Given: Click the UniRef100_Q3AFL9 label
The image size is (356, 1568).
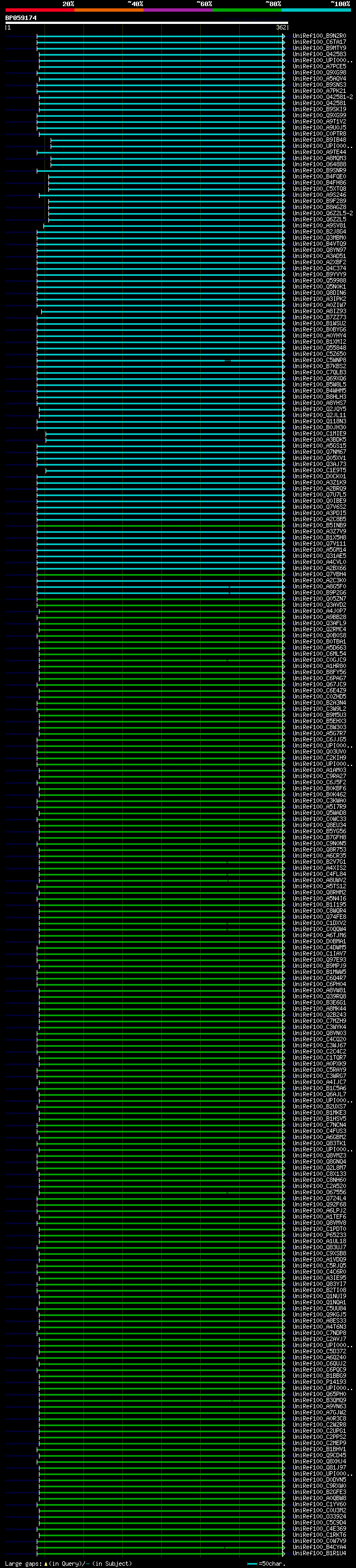Looking at the screenshot, I should coord(319,624).
